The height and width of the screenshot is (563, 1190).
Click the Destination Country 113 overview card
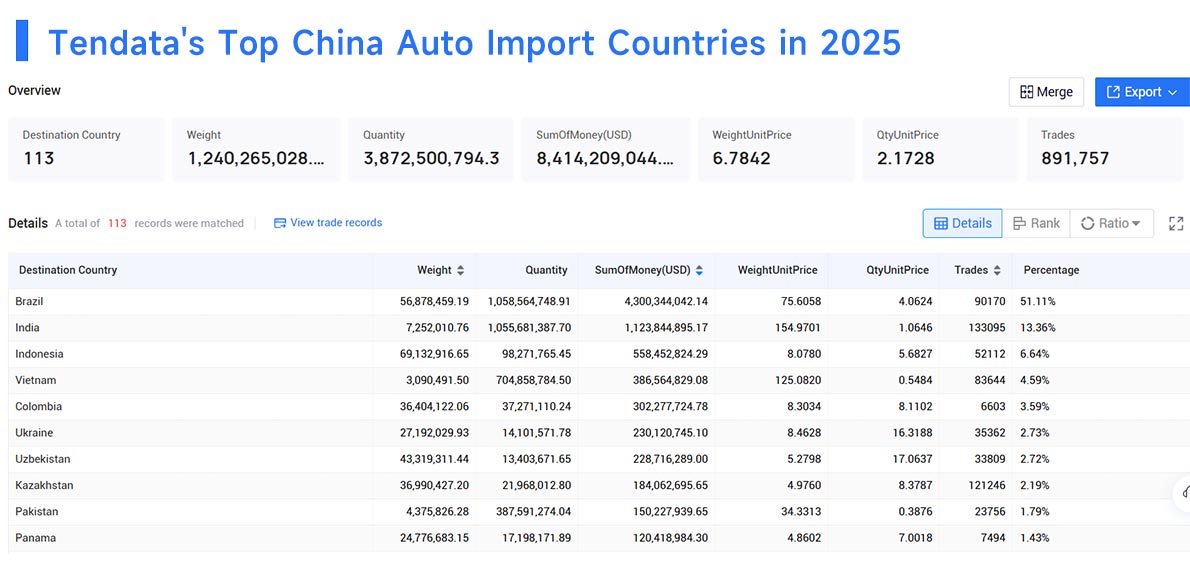click(87, 149)
